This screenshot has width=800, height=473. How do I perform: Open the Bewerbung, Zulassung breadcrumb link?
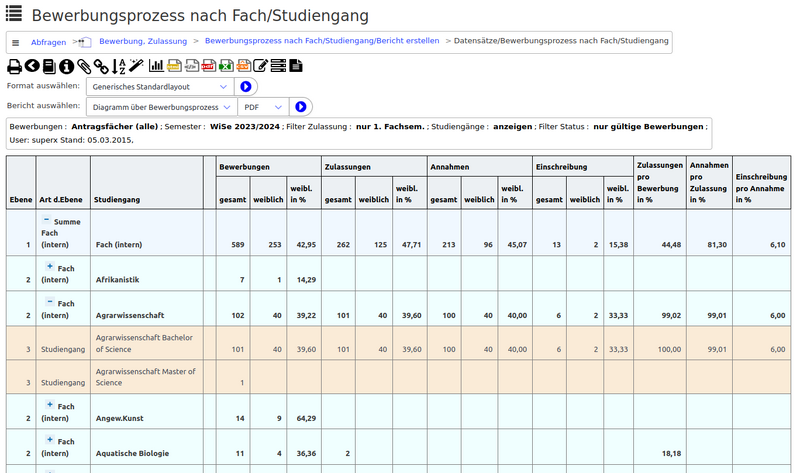click(x=143, y=41)
